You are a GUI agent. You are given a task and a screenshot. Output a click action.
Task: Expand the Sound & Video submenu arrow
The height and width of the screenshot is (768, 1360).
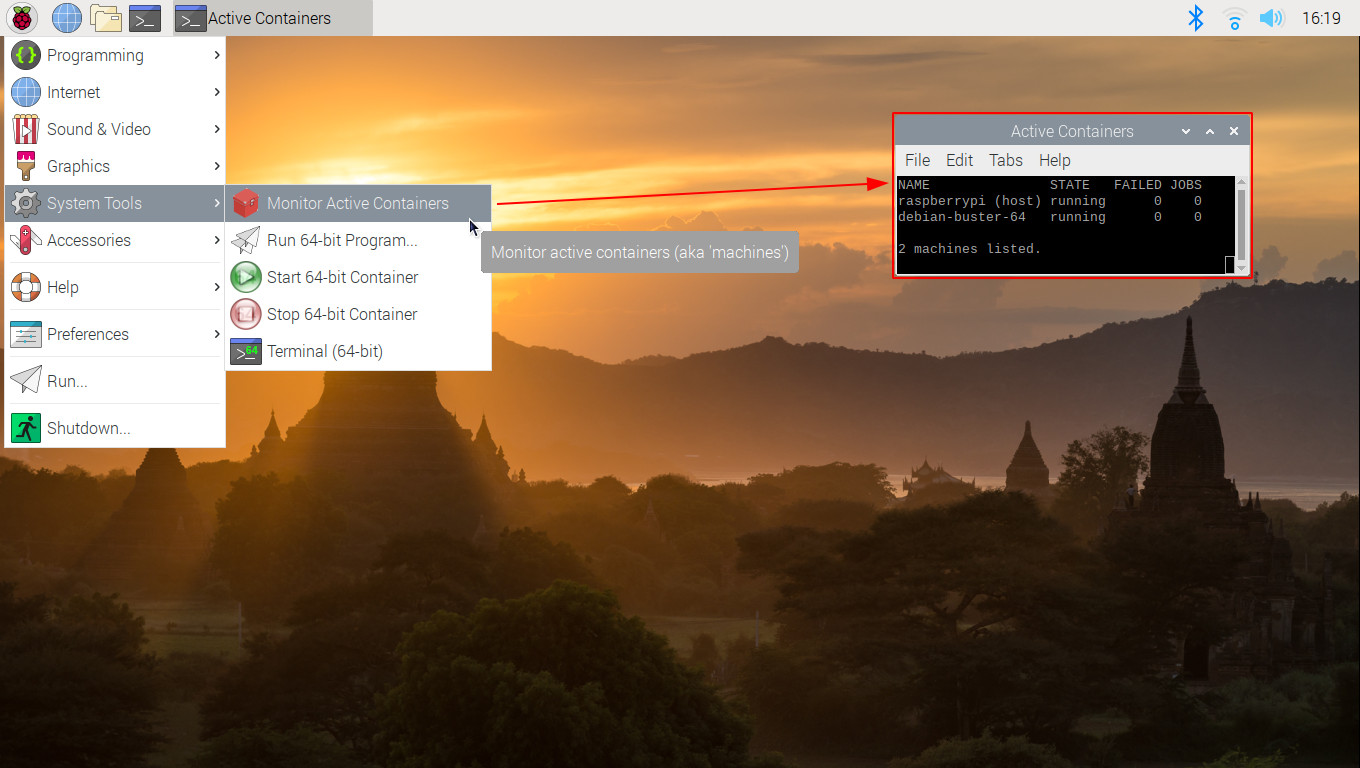[217, 129]
